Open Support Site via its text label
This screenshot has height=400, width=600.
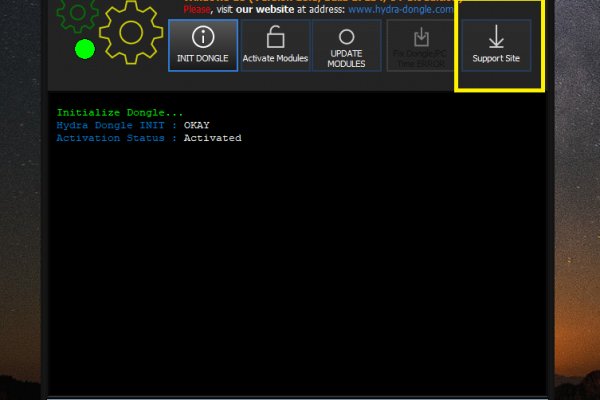[496, 59]
